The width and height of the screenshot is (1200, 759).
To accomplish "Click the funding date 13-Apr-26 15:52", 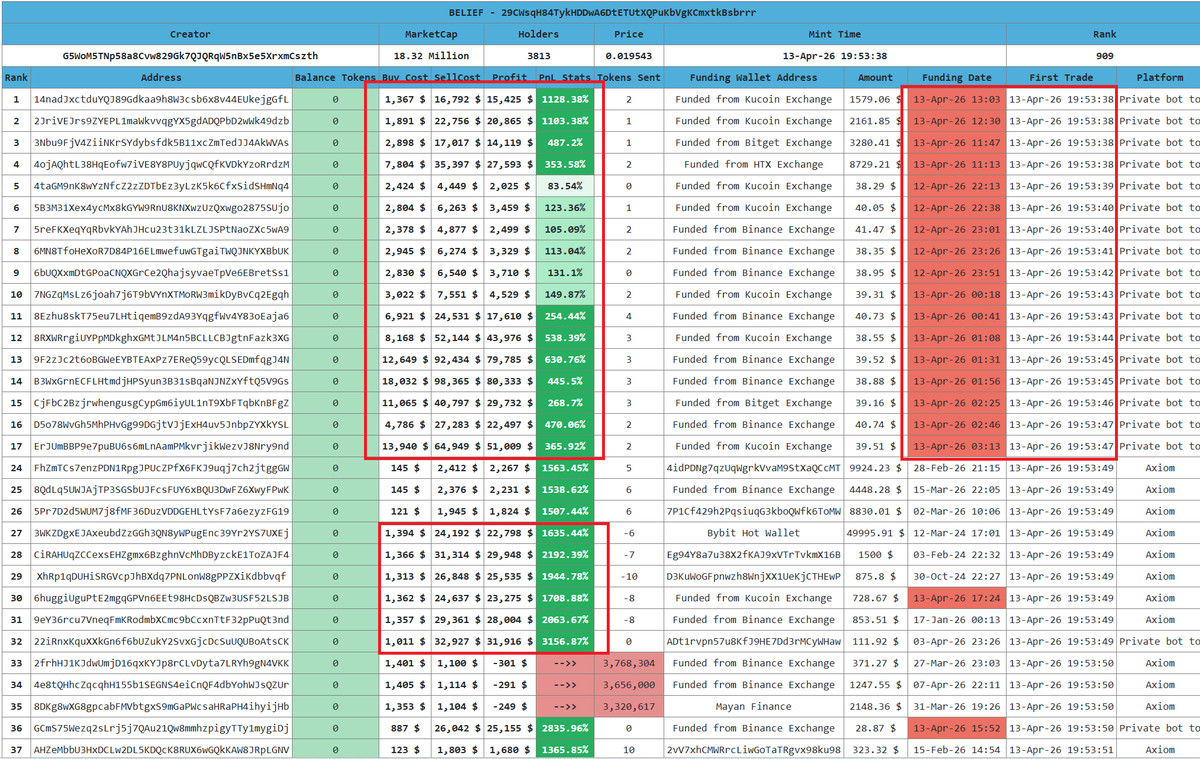I will tap(956, 728).
